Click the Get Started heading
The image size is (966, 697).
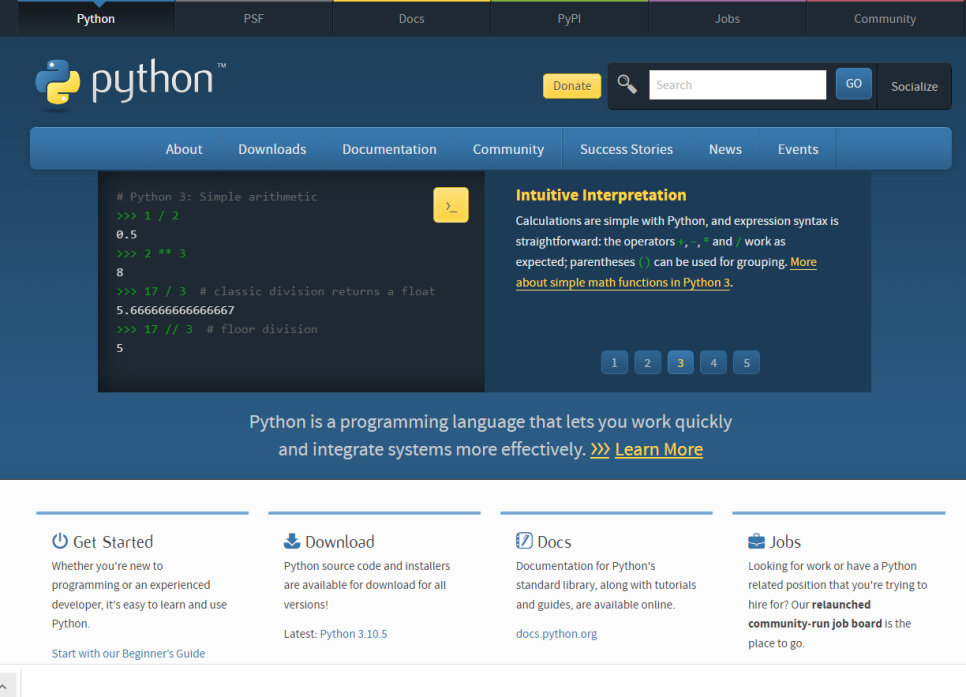(x=113, y=542)
